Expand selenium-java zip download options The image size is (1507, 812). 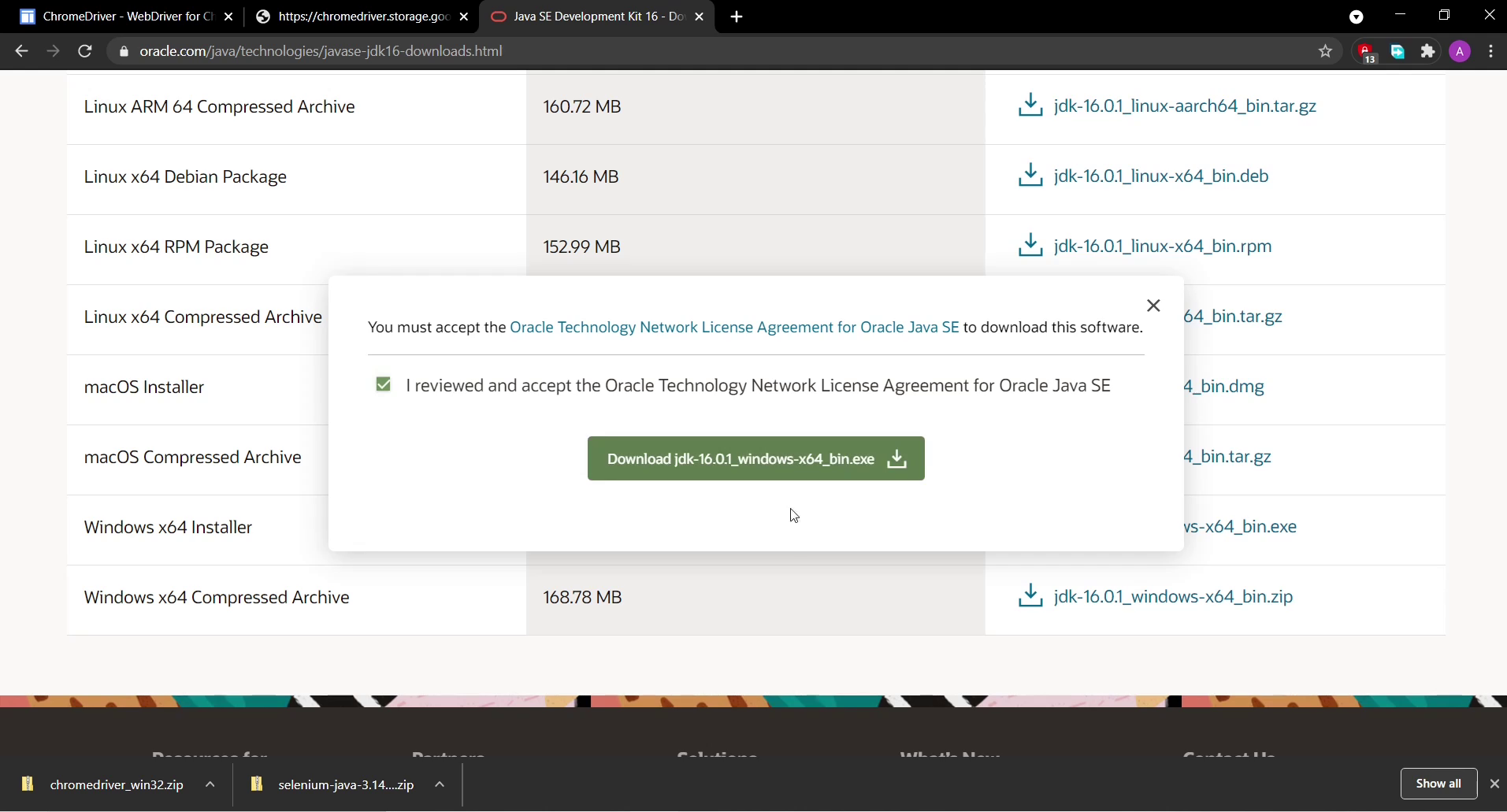(x=440, y=784)
